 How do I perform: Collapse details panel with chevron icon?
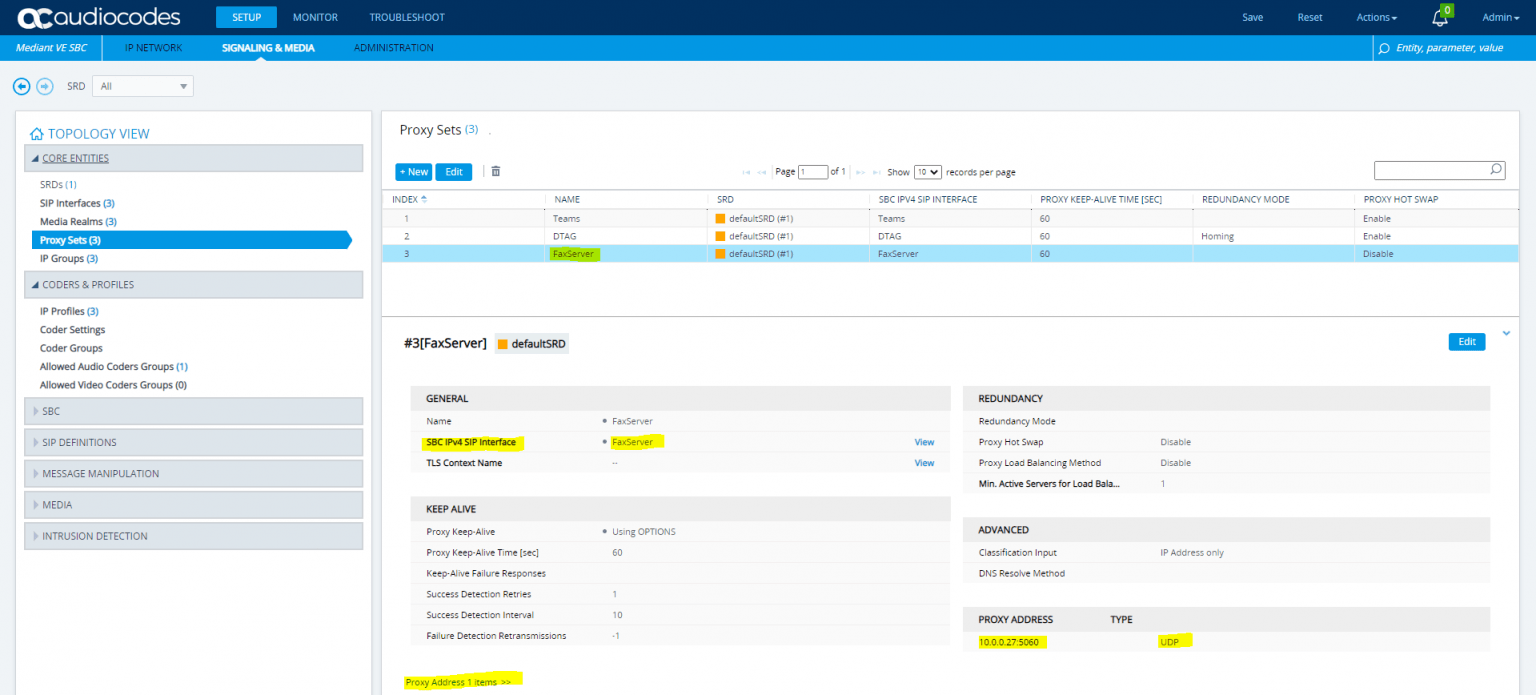click(1506, 334)
